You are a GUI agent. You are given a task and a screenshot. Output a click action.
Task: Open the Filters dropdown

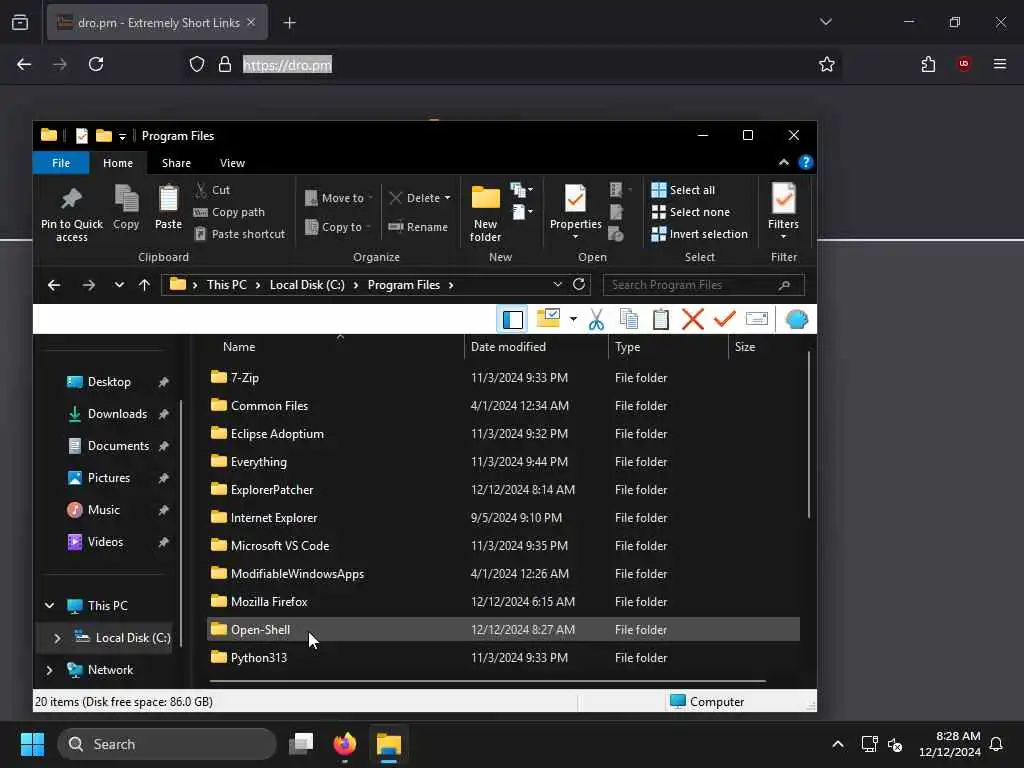[x=783, y=212]
